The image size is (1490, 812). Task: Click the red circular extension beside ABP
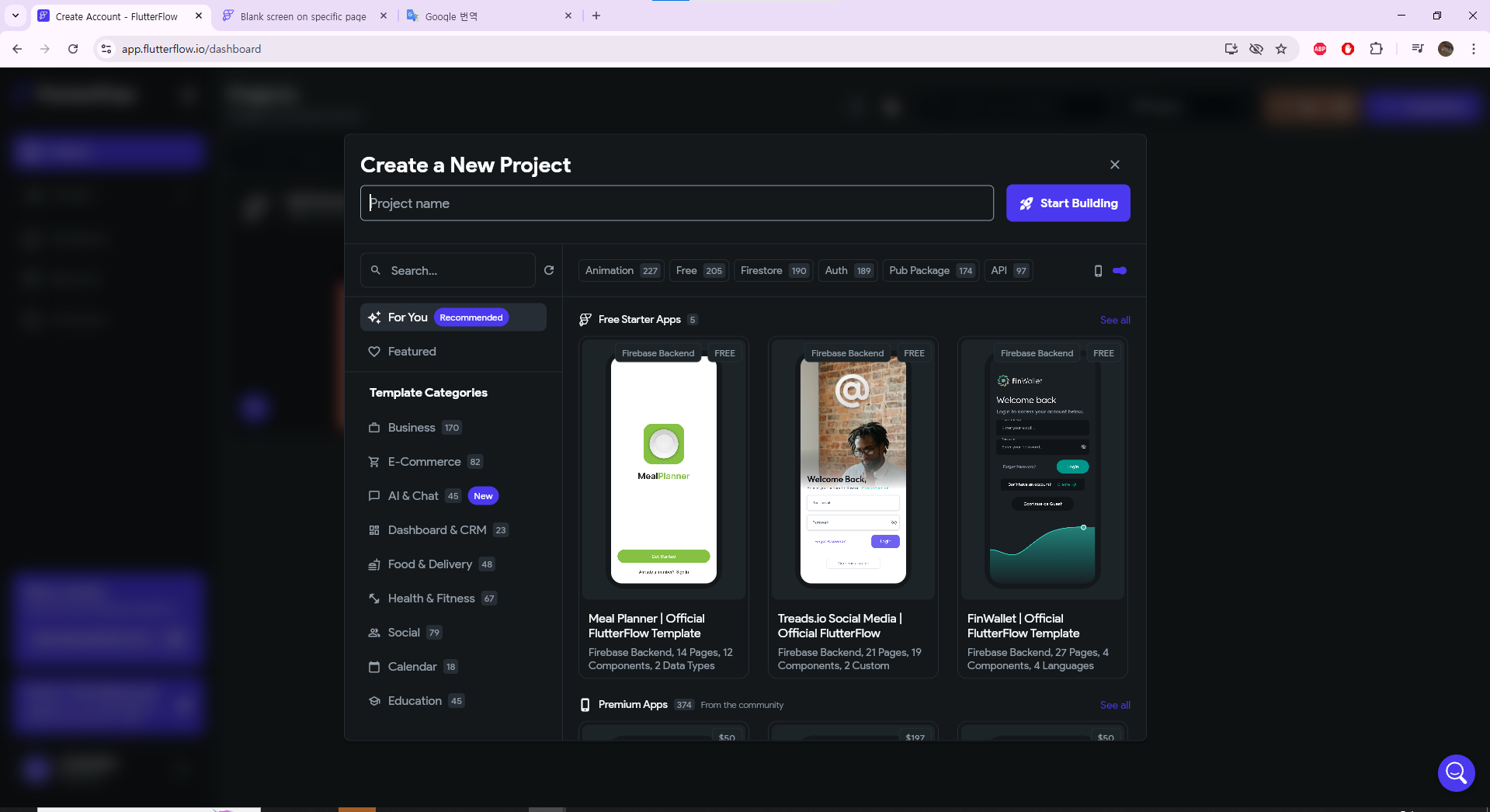point(1348,49)
